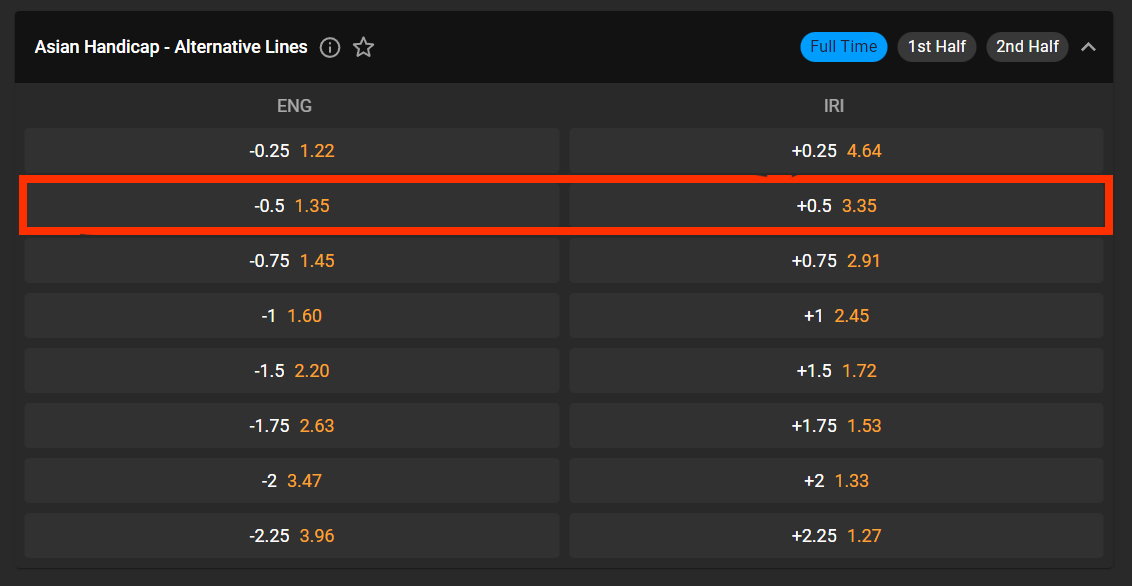Switch to the Full Time tab
This screenshot has width=1132, height=586.
pos(843,47)
